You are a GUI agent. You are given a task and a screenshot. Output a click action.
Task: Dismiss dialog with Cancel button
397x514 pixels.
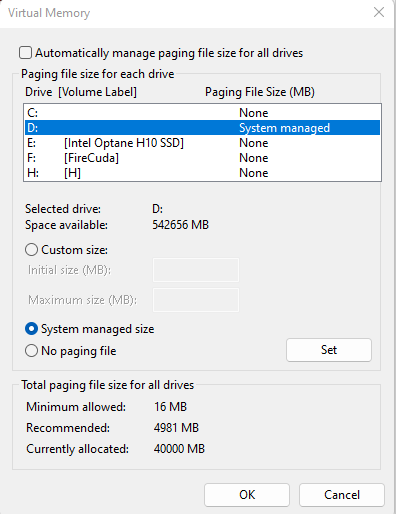point(342,495)
